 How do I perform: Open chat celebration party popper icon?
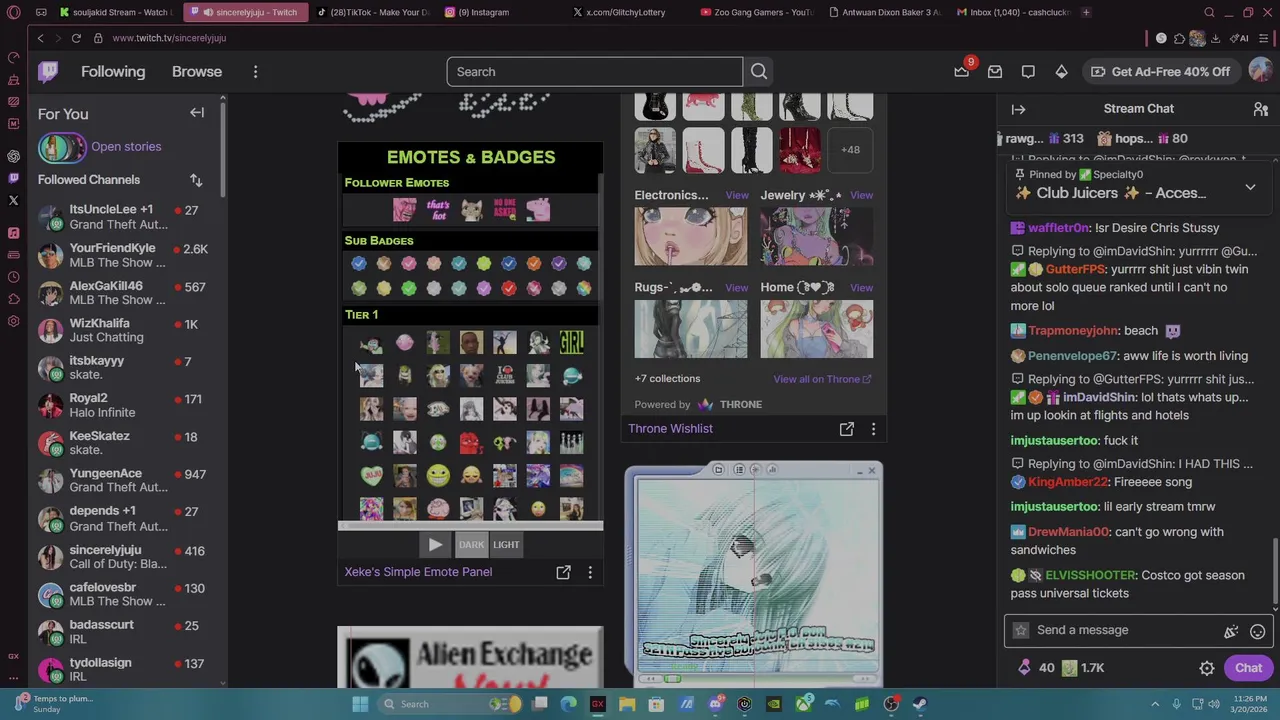click(x=1231, y=631)
